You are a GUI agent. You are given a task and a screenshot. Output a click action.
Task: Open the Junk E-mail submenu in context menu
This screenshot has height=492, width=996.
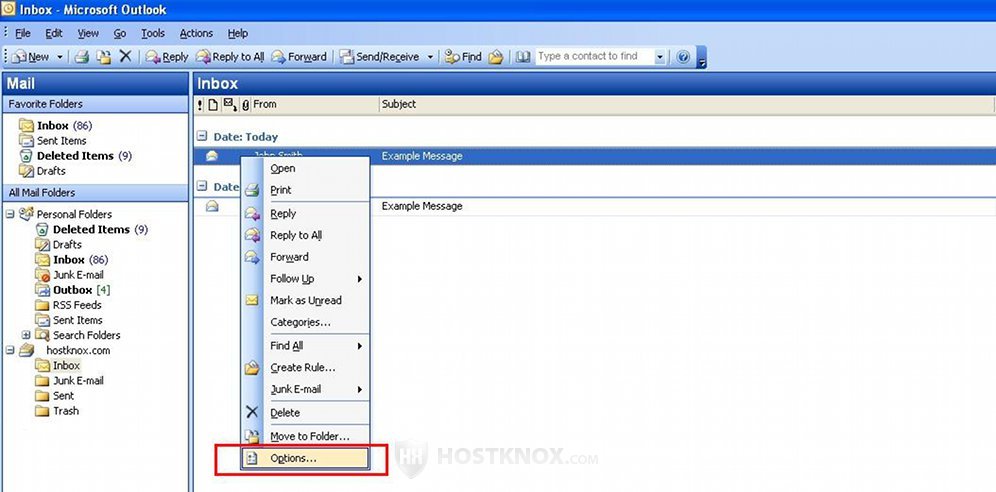tap(306, 390)
